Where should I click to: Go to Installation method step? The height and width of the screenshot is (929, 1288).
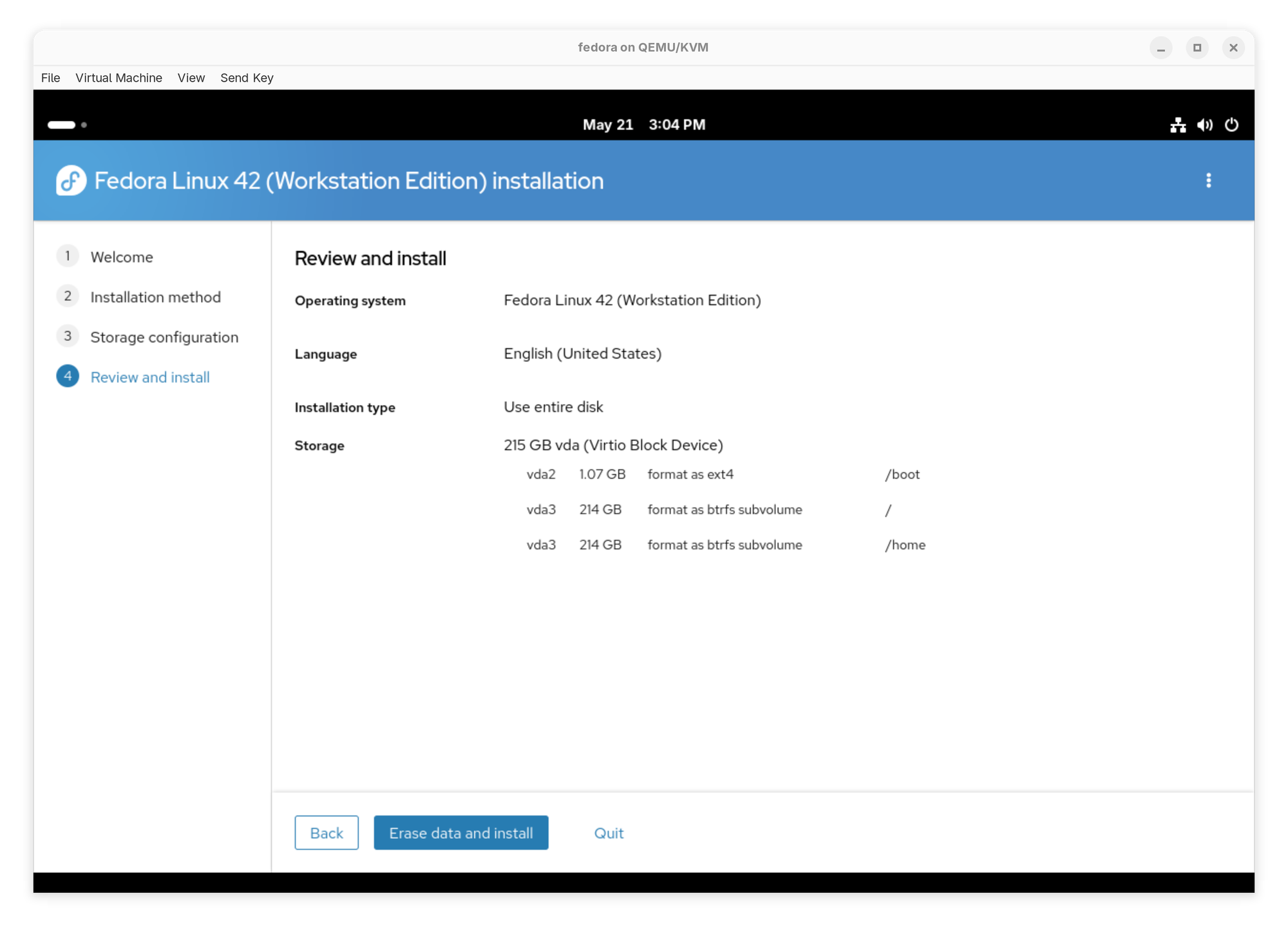(155, 297)
